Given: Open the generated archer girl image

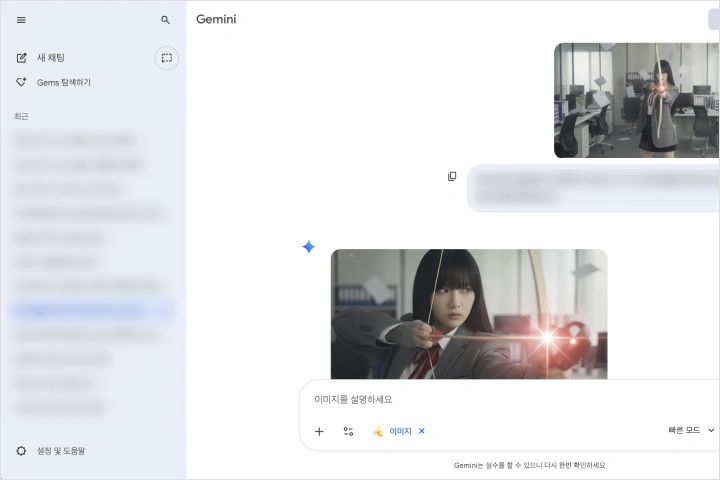Looking at the screenshot, I should point(469,314).
